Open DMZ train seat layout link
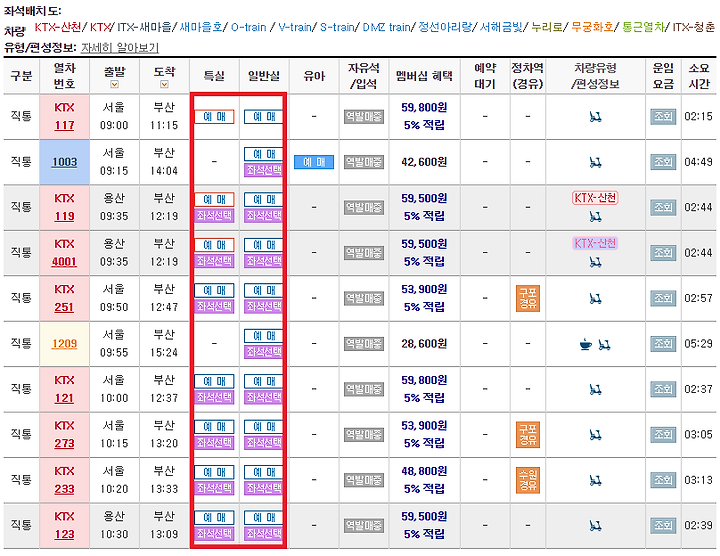 coord(386,28)
